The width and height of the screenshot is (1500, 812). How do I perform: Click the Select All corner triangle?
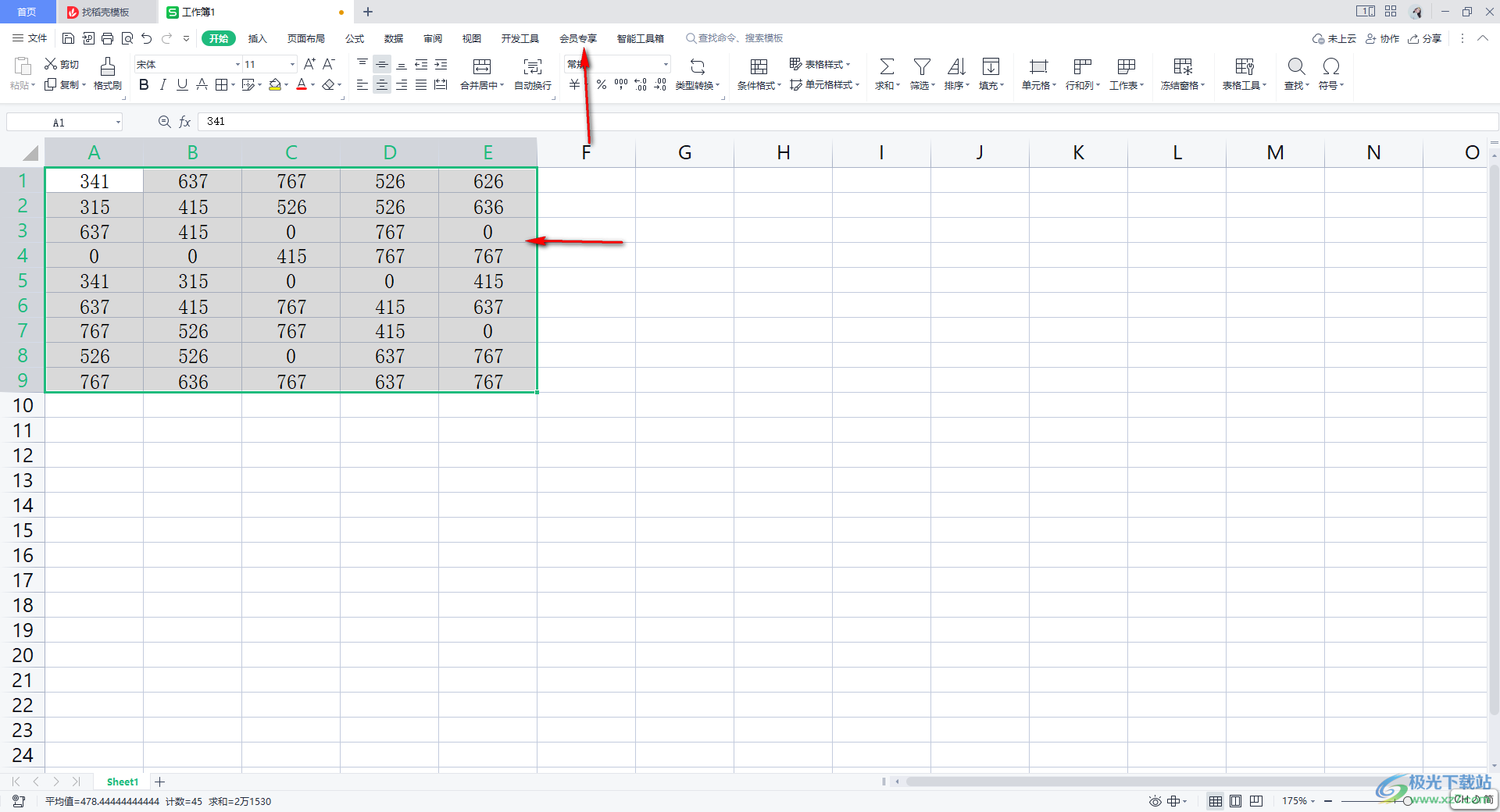[30, 153]
